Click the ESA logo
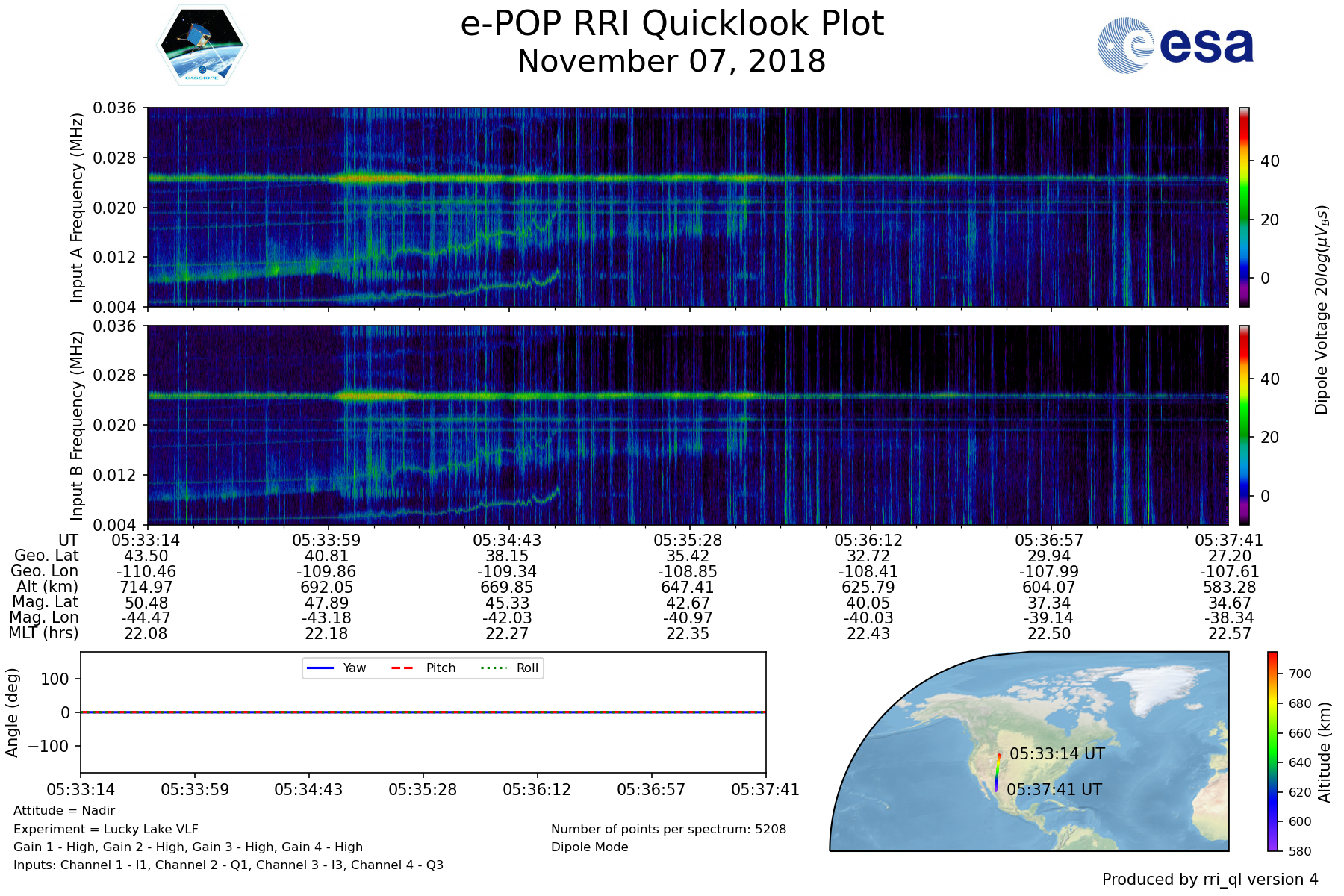Screen dimensions: 1344x896 pyautogui.click(x=1175, y=46)
